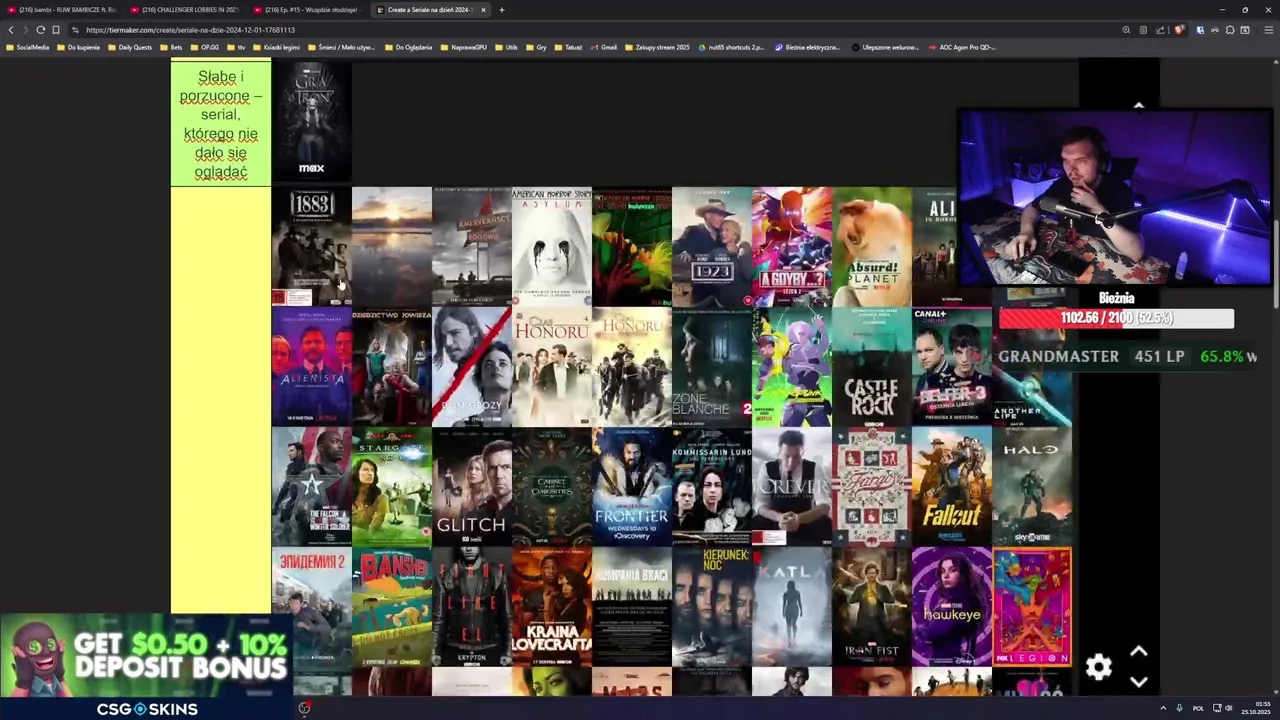Open the Zakupy stream 2025 bookmark folder
The height and width of the screenshot is (720, 1280).
[x=656, y=47]
